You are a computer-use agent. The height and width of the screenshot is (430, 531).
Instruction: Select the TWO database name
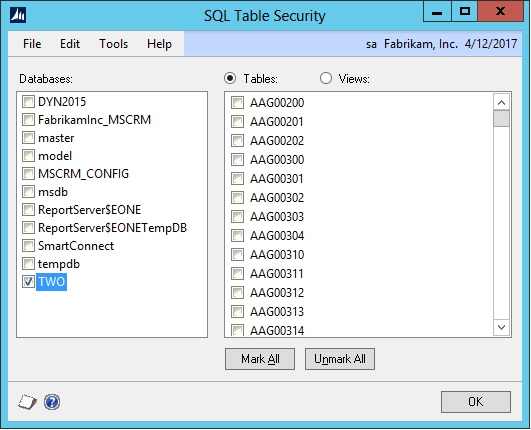coord(51,282)
